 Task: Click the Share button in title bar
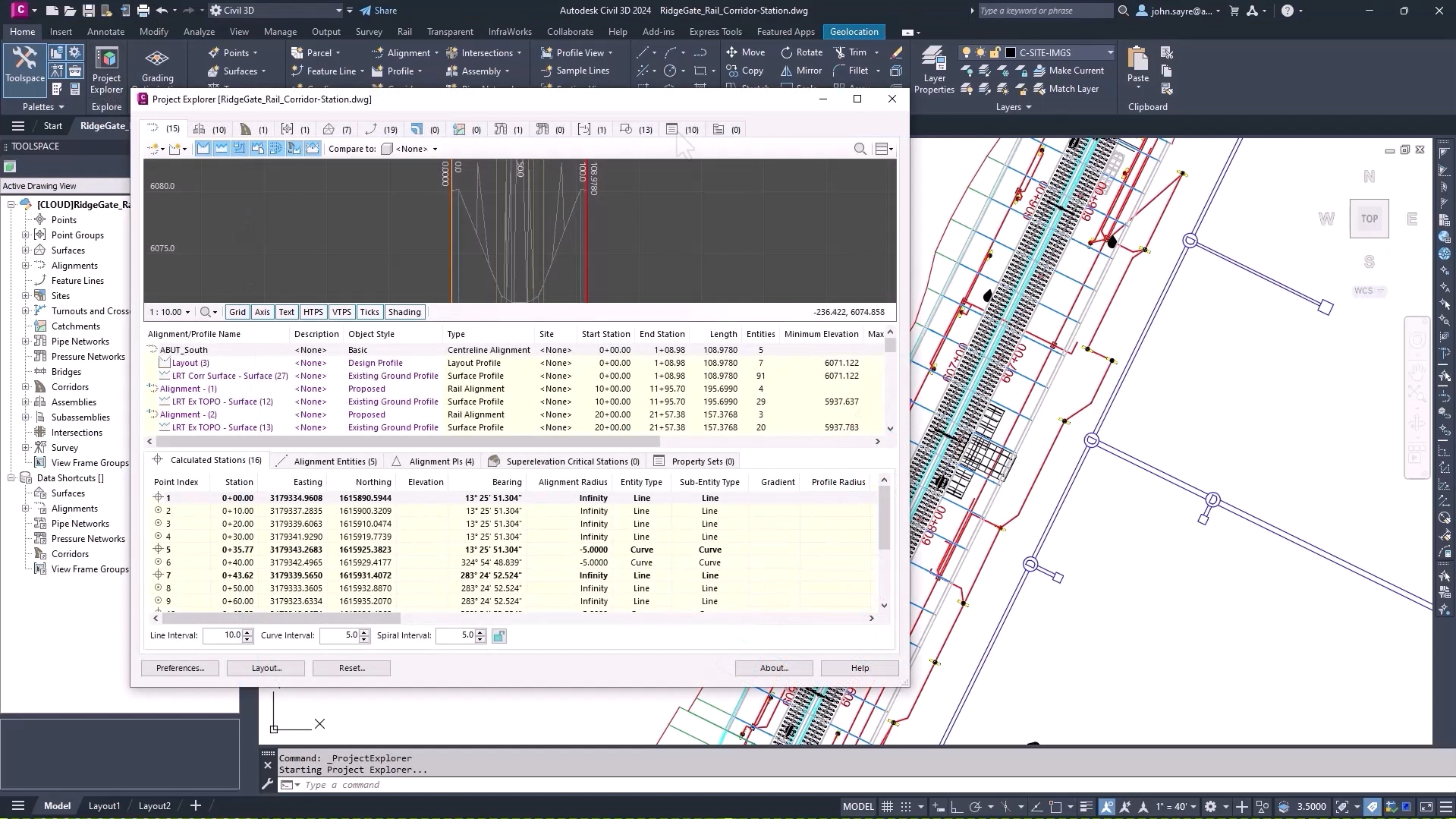[x=379, y=11]
